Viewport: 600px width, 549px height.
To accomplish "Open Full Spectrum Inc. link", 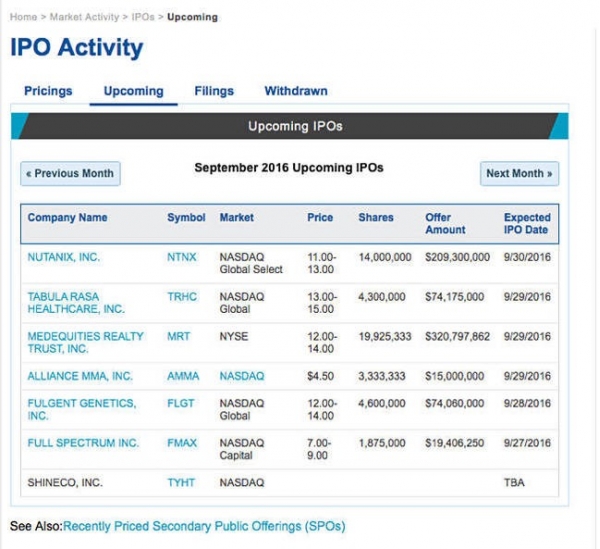I will pos(83,443).
